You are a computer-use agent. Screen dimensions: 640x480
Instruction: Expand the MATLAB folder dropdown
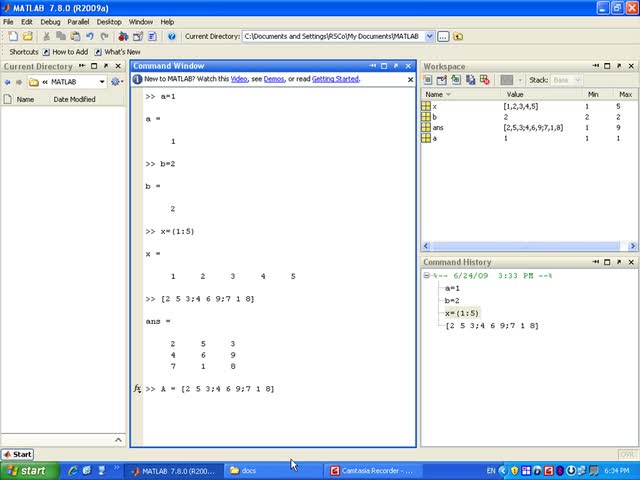click(102, 82)
